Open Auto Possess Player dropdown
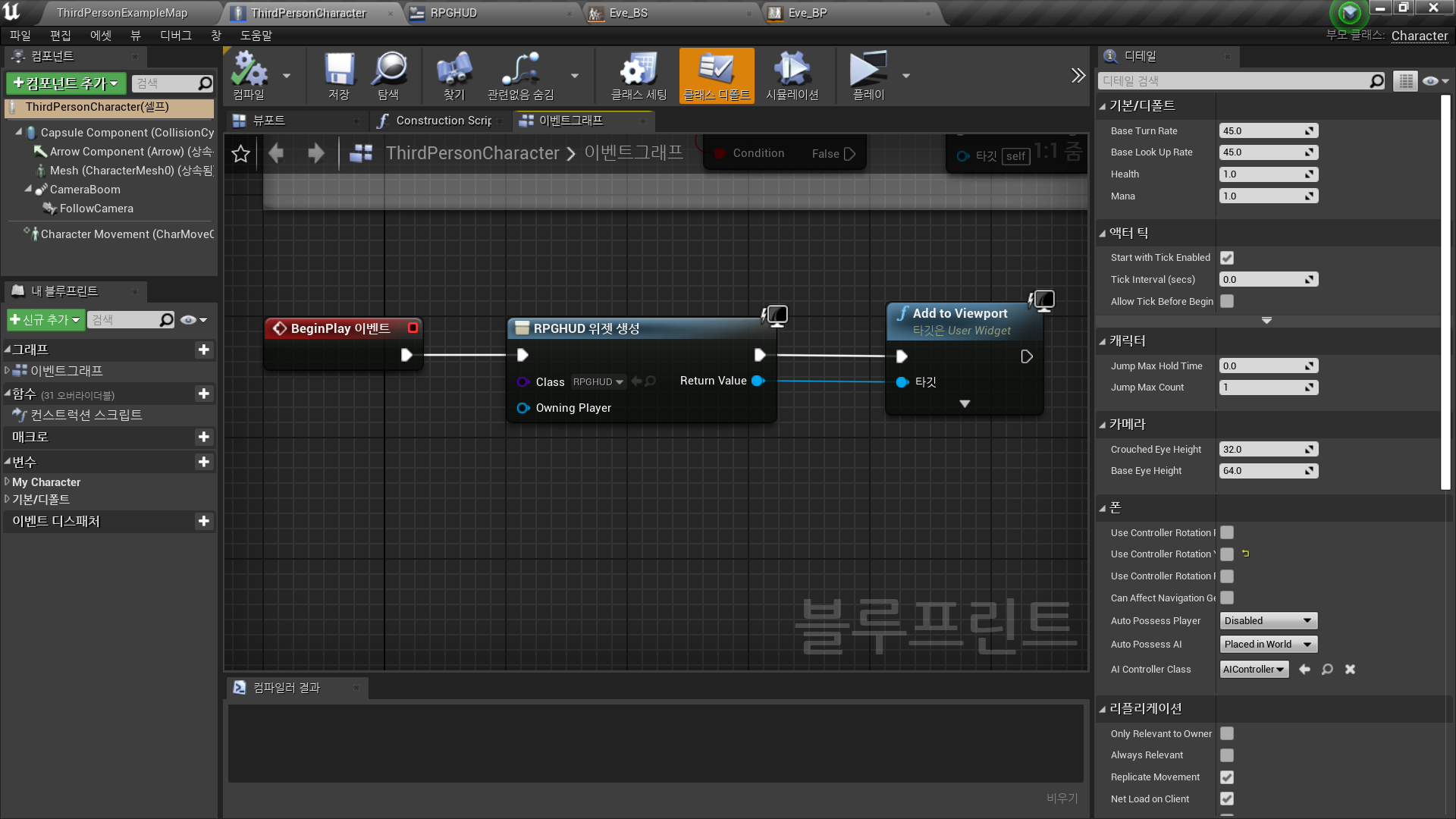 tap(1268, 621)
